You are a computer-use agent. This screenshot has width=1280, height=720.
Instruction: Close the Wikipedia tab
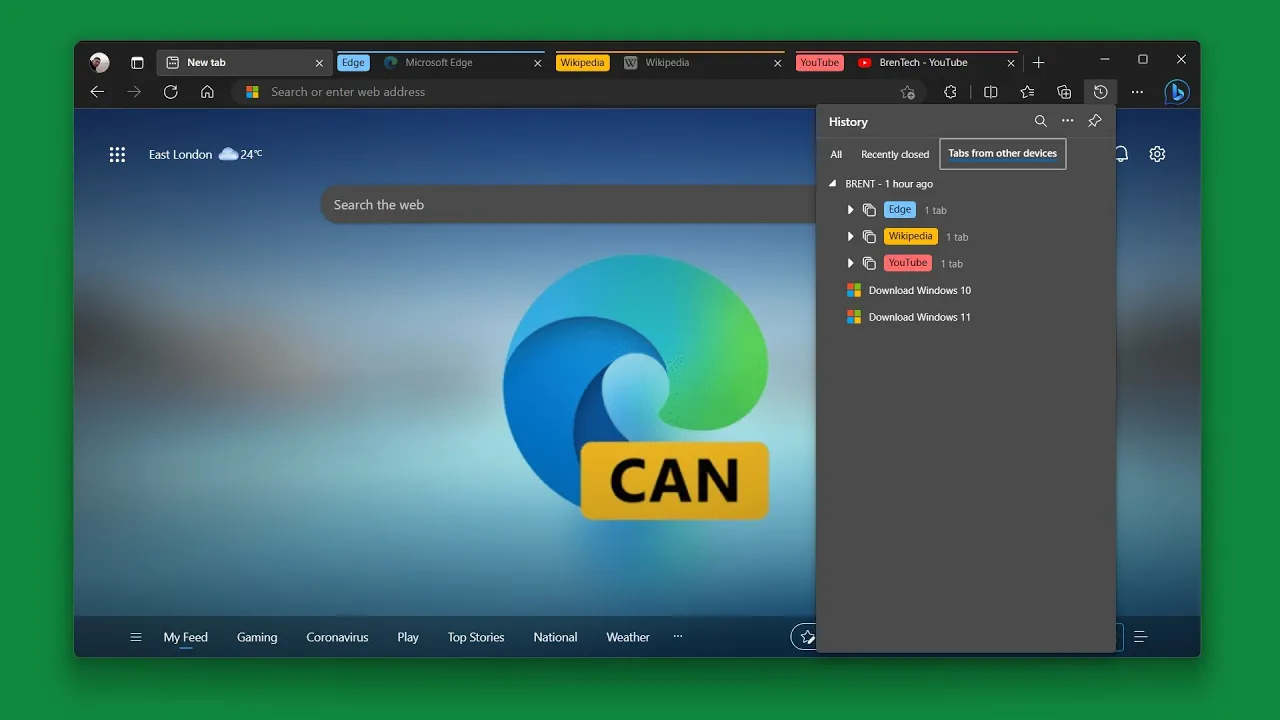click(x=777, y=63)
